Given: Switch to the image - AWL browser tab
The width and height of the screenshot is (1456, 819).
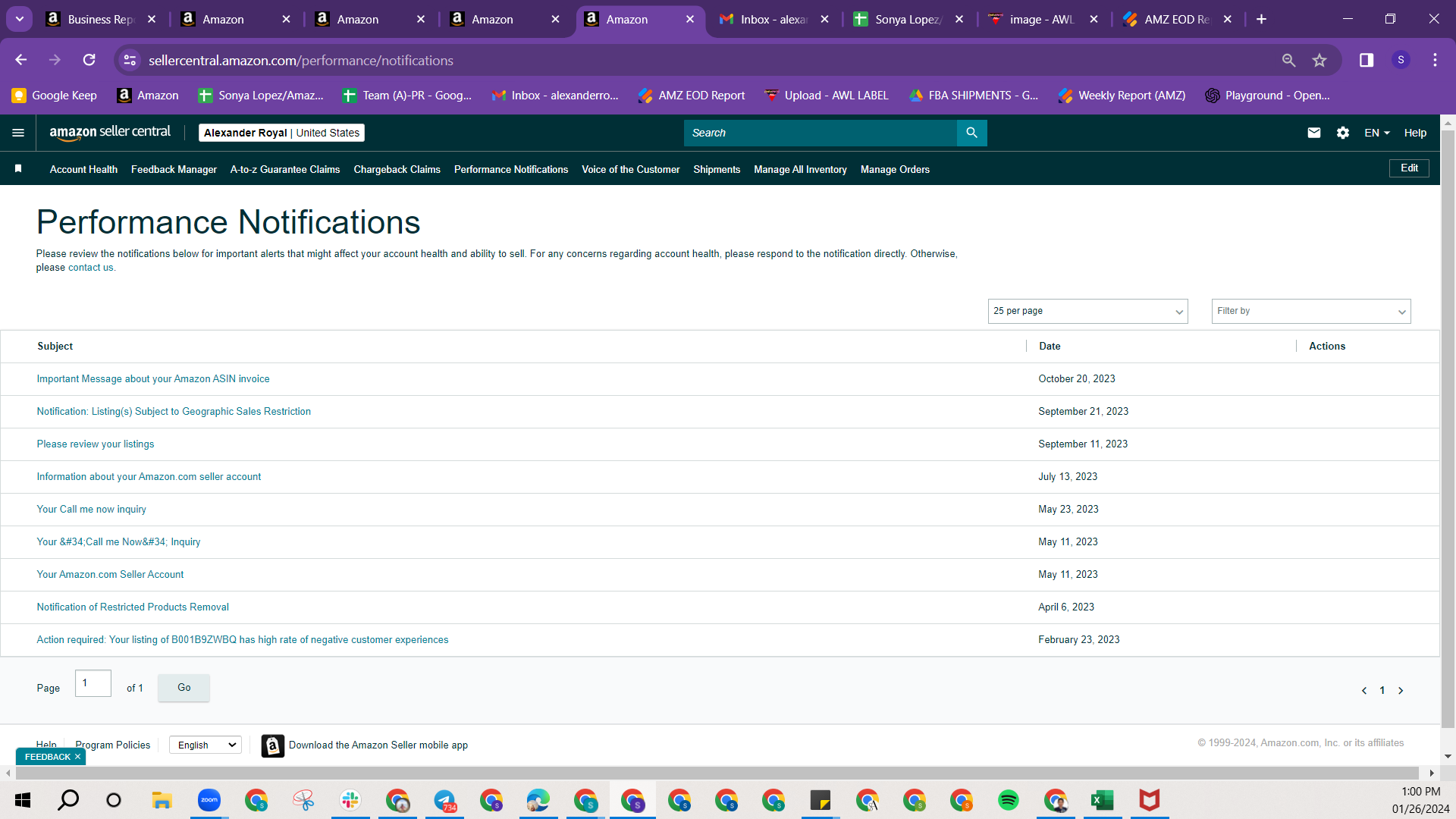Looking at the screenshot, I should point(1041,19).
